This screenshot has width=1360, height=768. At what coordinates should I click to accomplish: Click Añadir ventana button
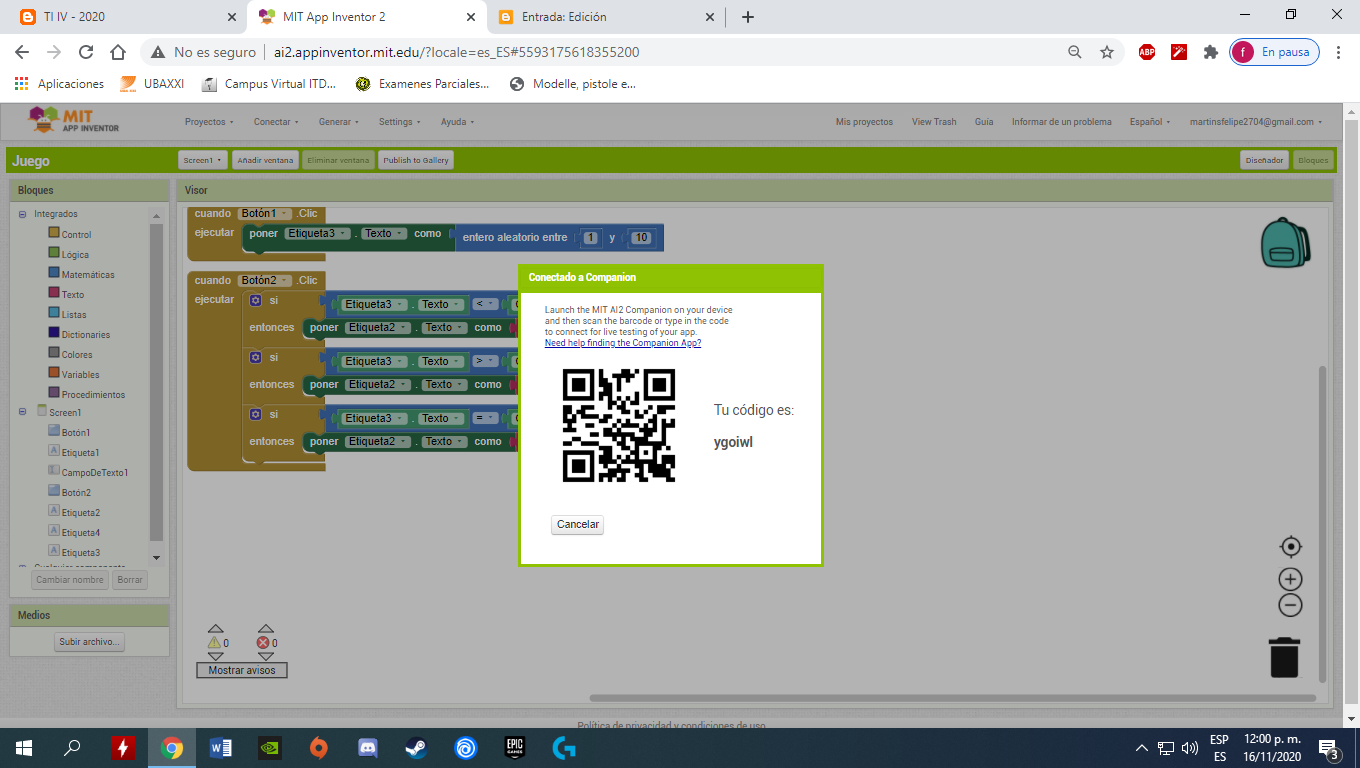coord(265,160)
